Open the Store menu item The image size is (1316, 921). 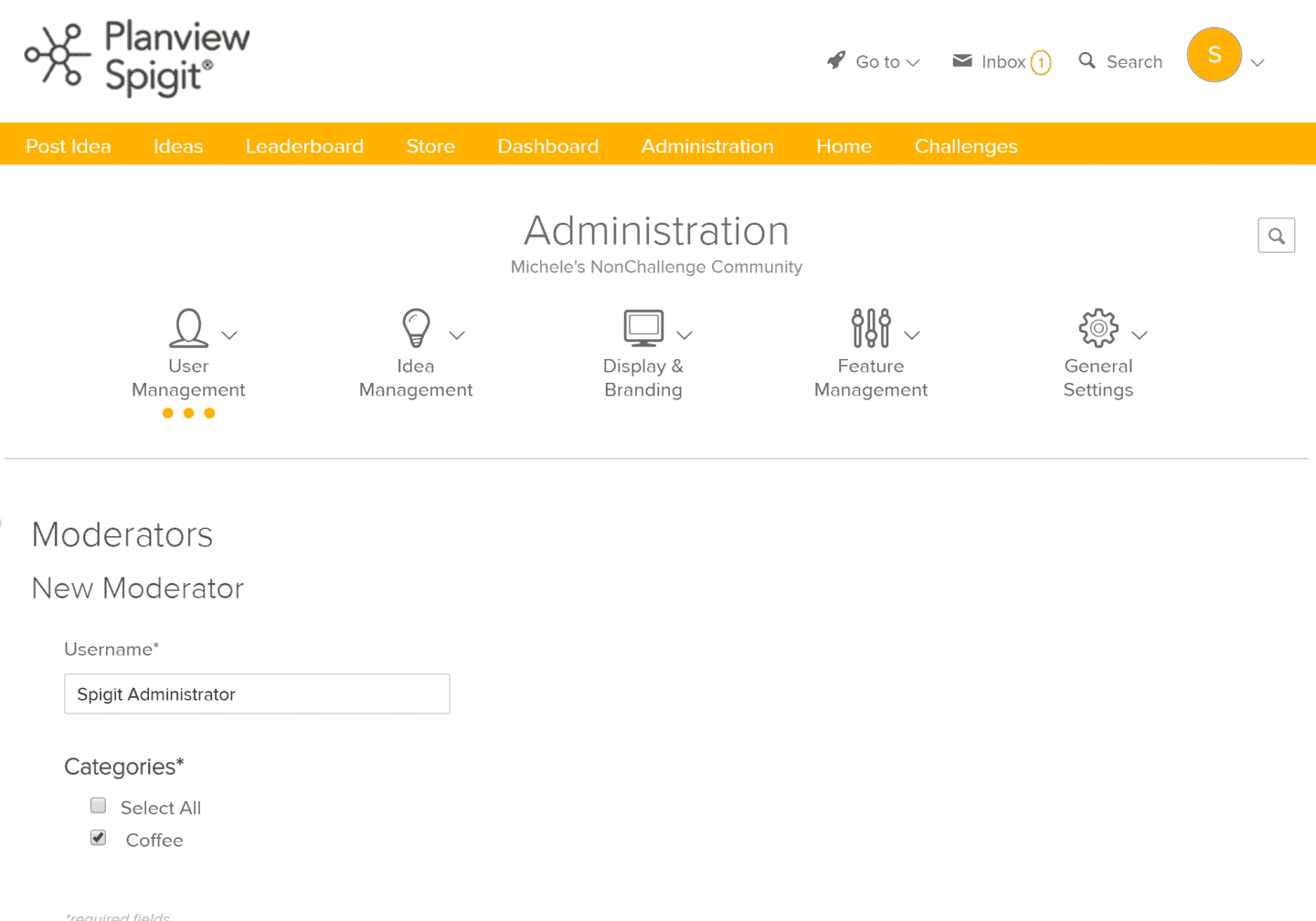pos(430,146)
